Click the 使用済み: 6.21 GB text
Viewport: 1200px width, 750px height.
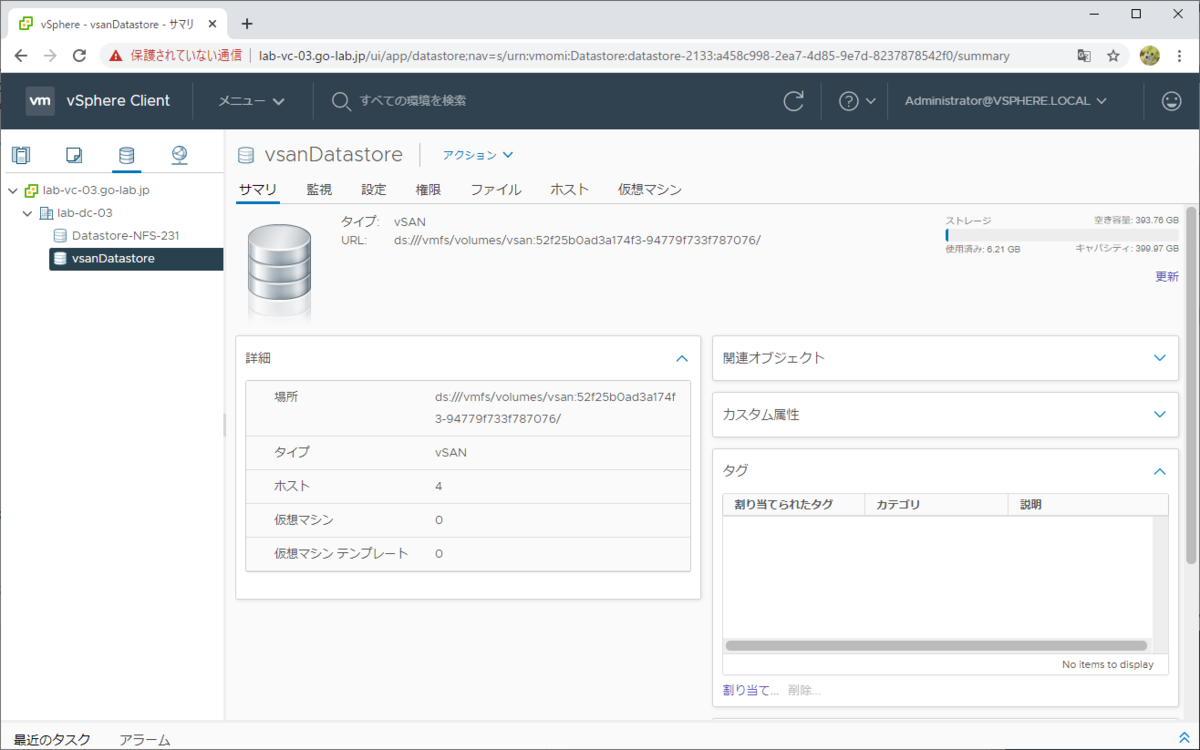pos(983,249)
